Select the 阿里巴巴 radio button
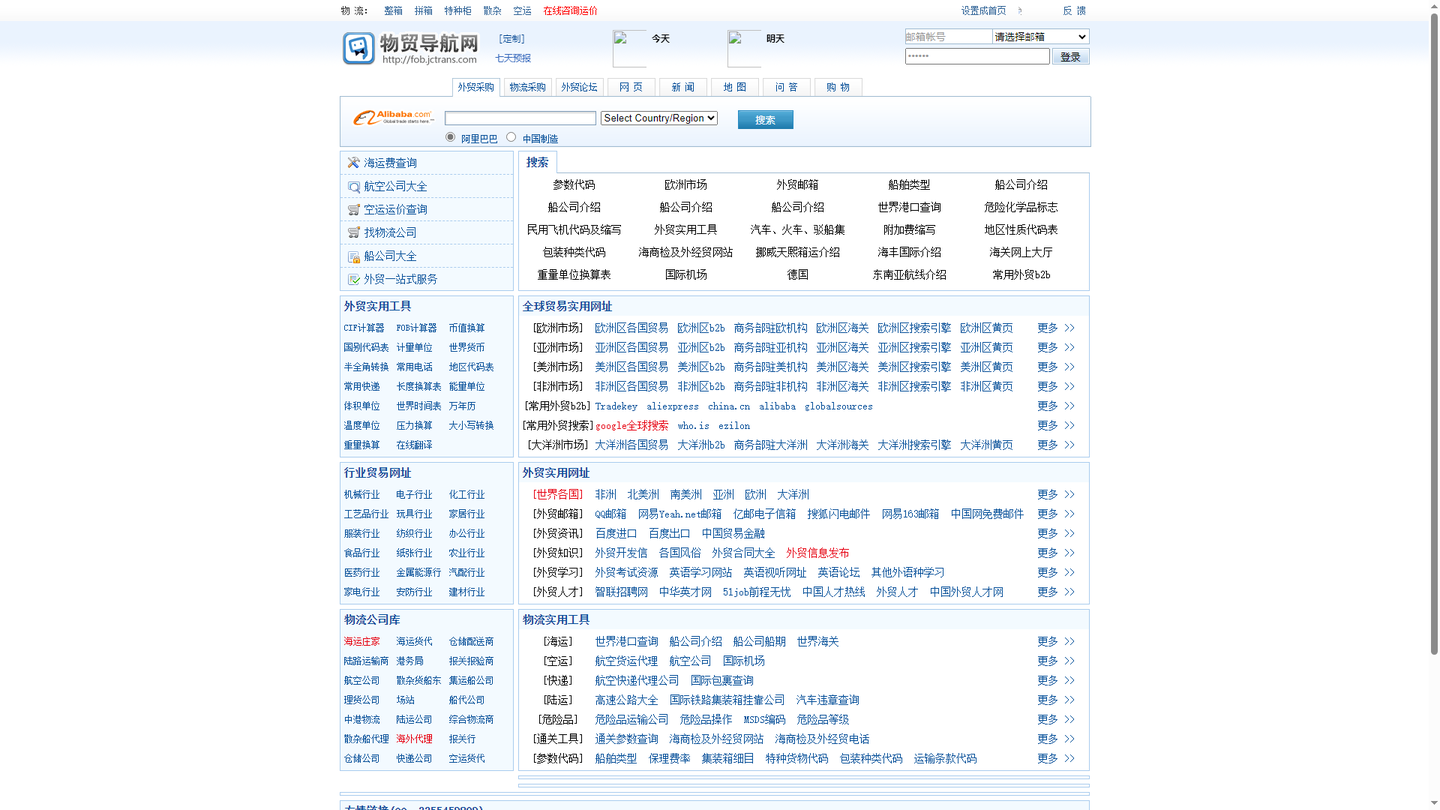Viewport: 1440px width, 810px height. [x=450, y=137]
